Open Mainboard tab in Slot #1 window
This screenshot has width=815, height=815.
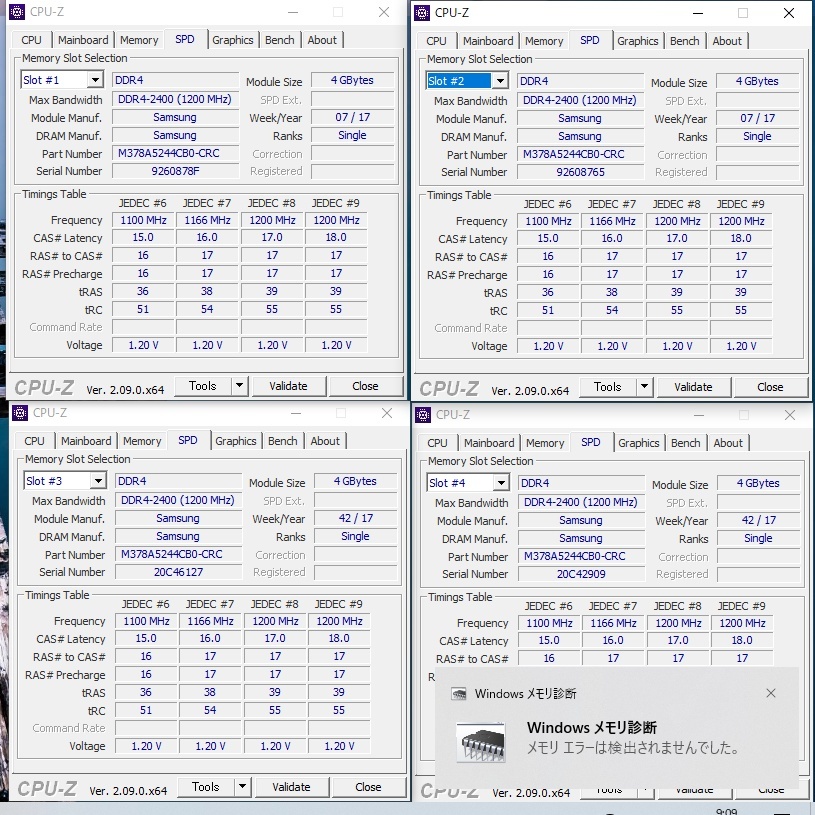83,40
